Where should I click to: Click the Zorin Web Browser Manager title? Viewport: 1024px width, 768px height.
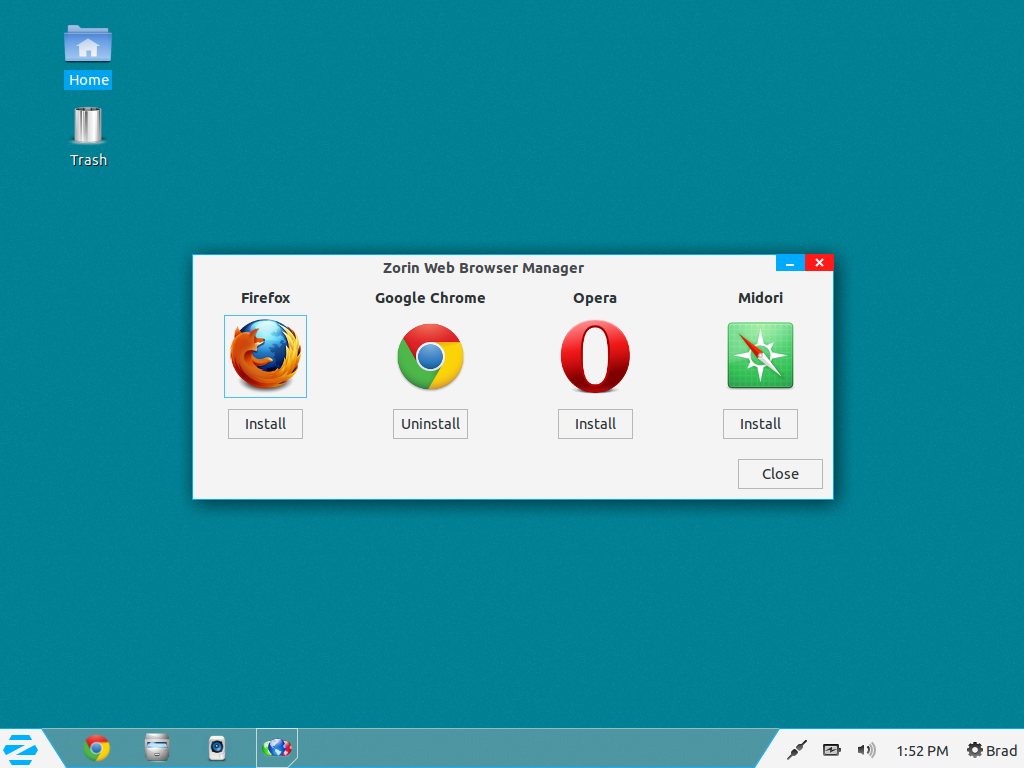point(483,268)
